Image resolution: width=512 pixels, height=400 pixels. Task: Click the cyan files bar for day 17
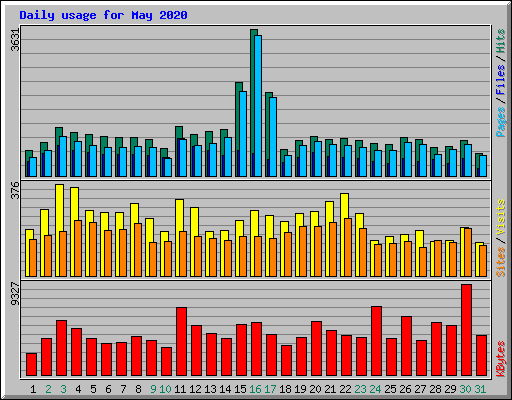(273, 137)
